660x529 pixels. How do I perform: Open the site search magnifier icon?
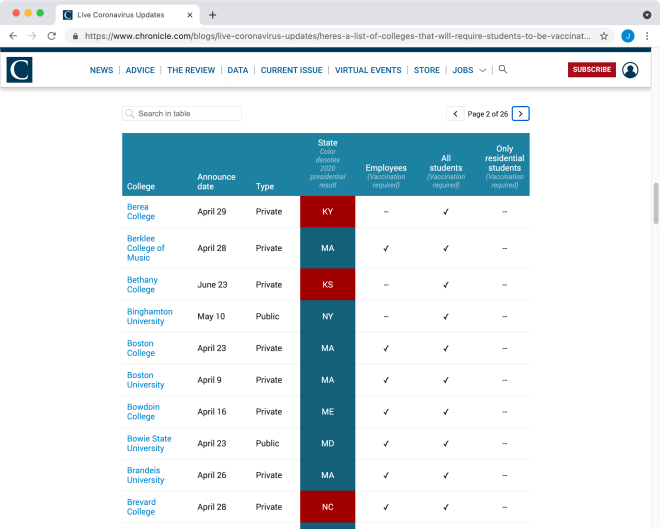click(x=503, y=69)
